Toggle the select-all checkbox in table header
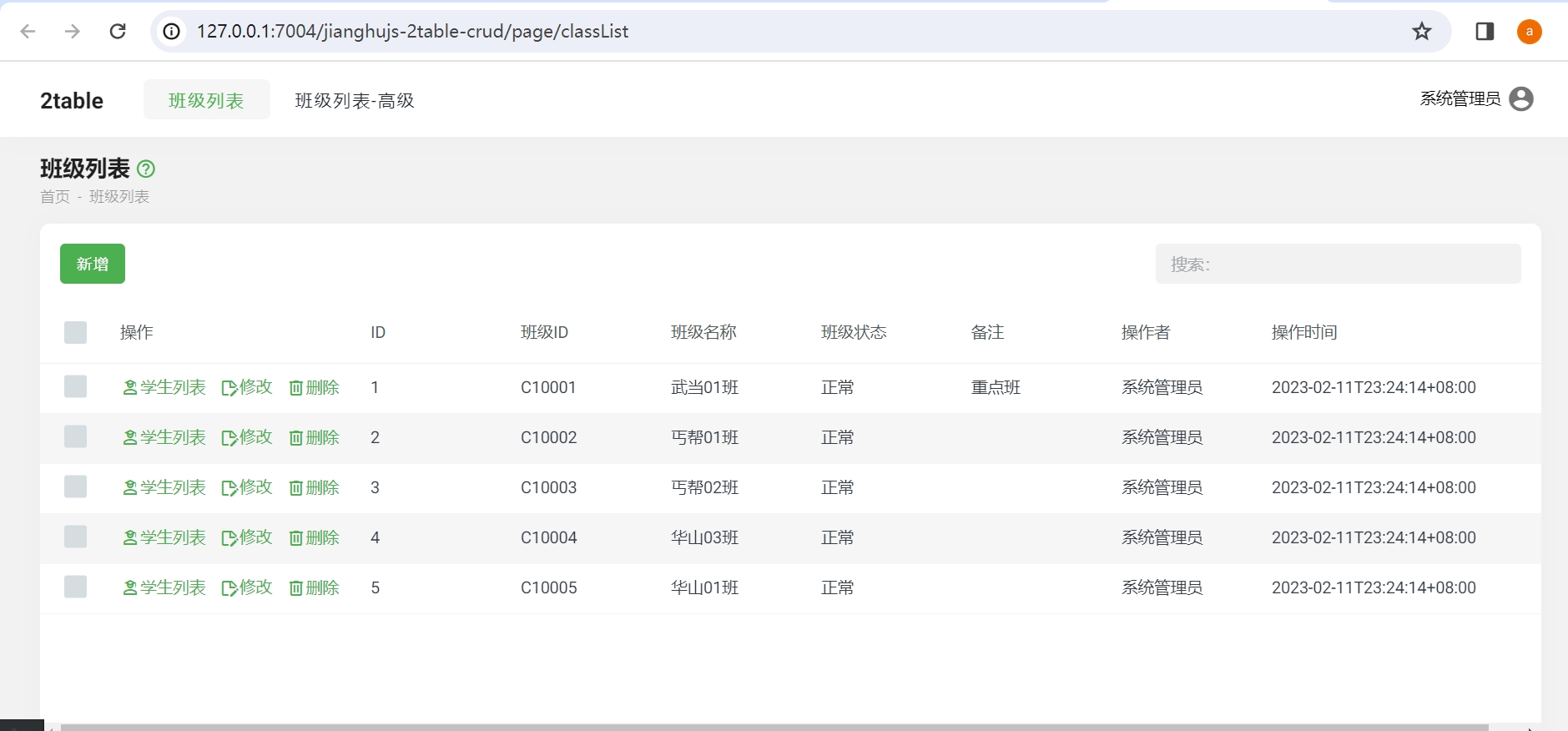 click(76, 333)
